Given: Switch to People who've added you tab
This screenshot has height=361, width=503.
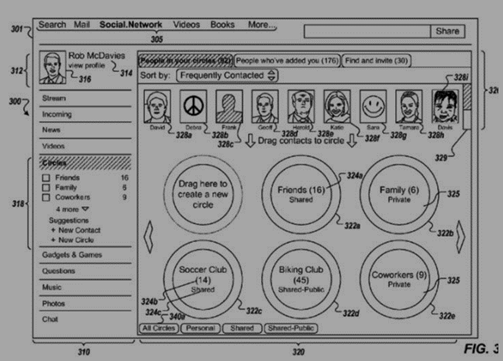Looking at the screenshot, I should tap(287, 61).
